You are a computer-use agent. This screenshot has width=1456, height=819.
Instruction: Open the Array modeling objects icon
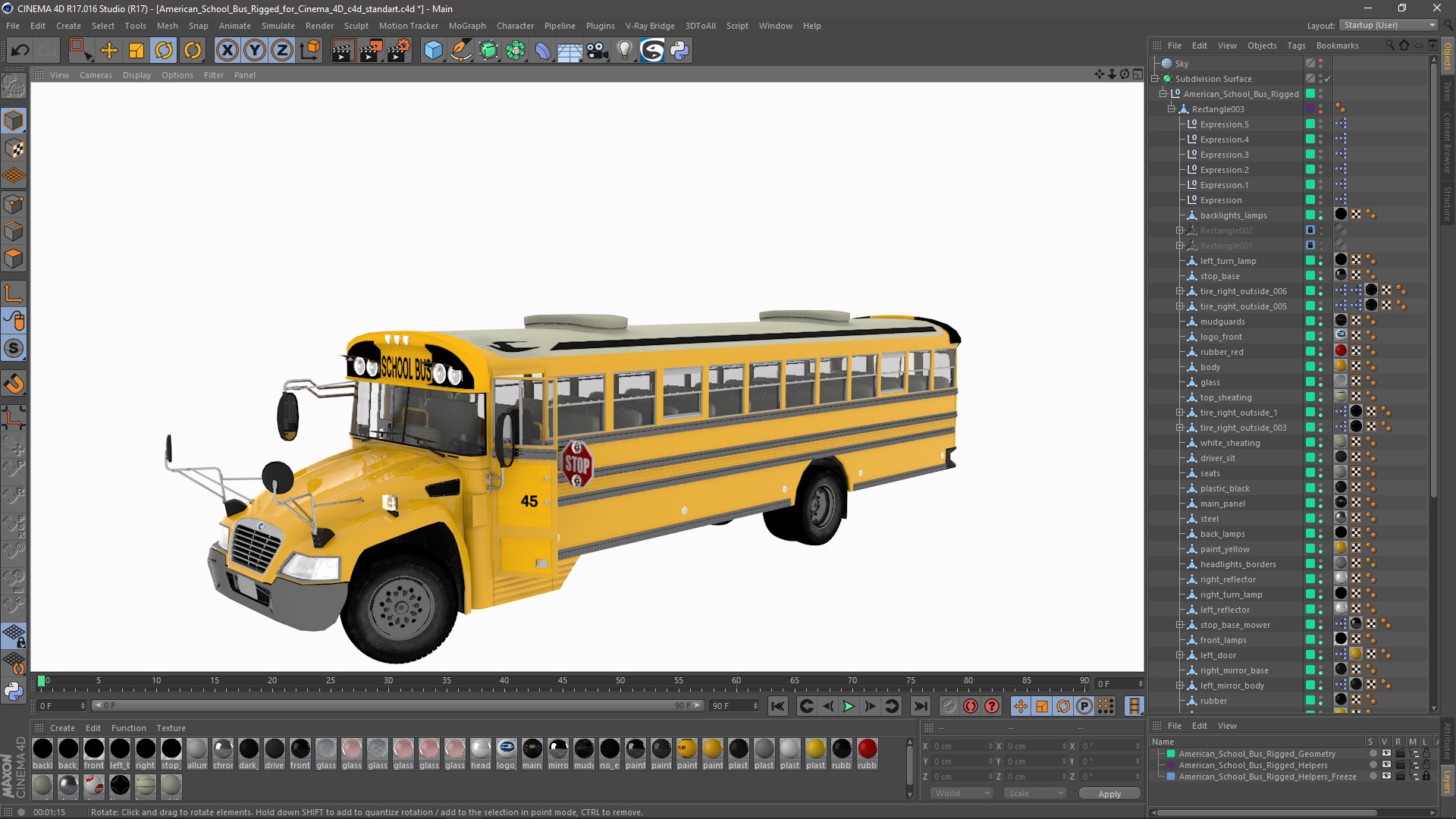point(516,51)
